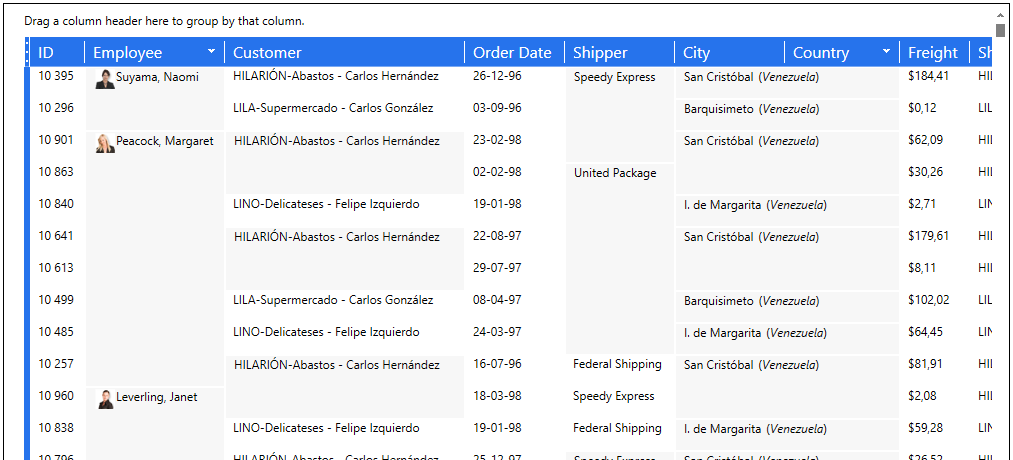Viewport: 1013px width, 460px height.
Task: Click Naomi Suyama's employee photo
Action: coord(105,79)
